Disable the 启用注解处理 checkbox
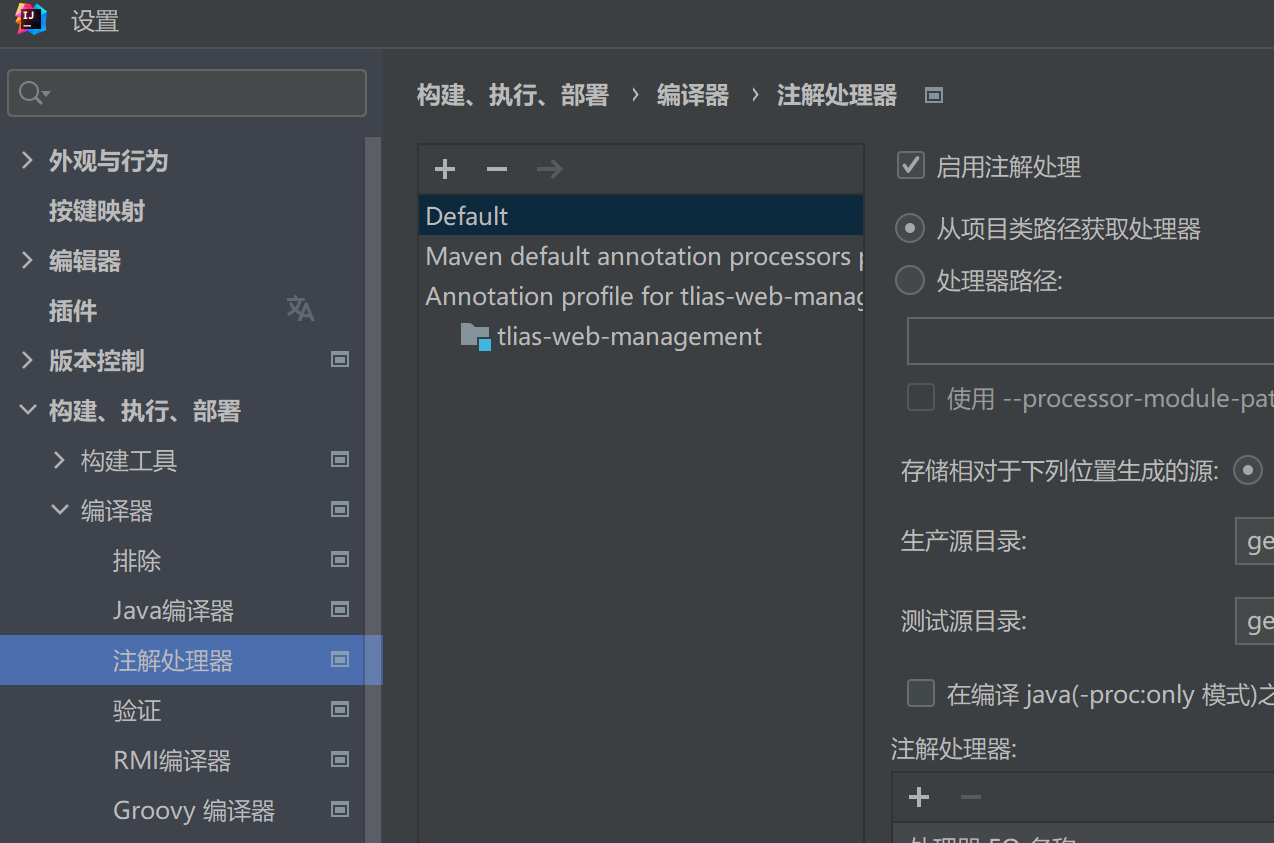This screenshot has width=1274, height=843. point(910,166)
